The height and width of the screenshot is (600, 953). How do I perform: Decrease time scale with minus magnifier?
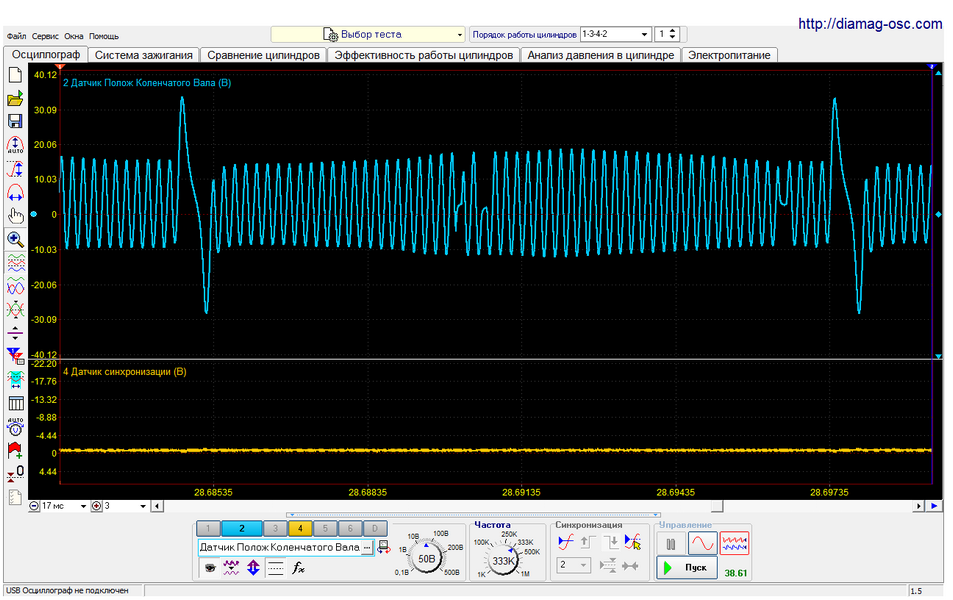(34, 506)
